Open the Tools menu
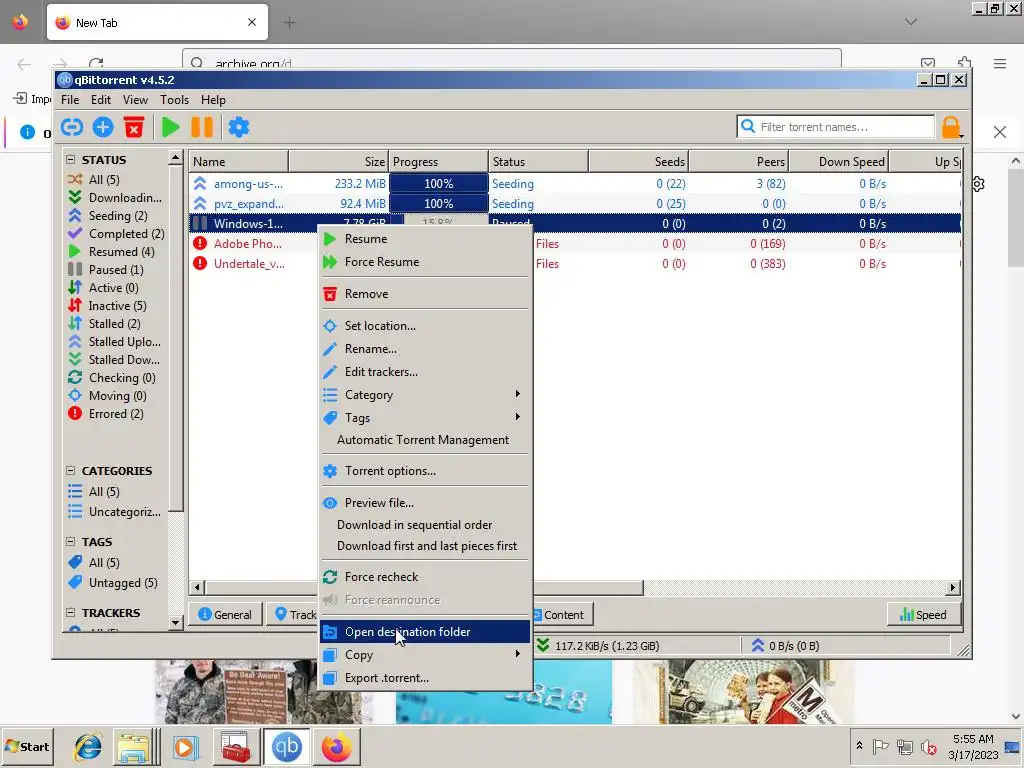1024x768 pixels. pyautogui.click(x=174, y=99)
